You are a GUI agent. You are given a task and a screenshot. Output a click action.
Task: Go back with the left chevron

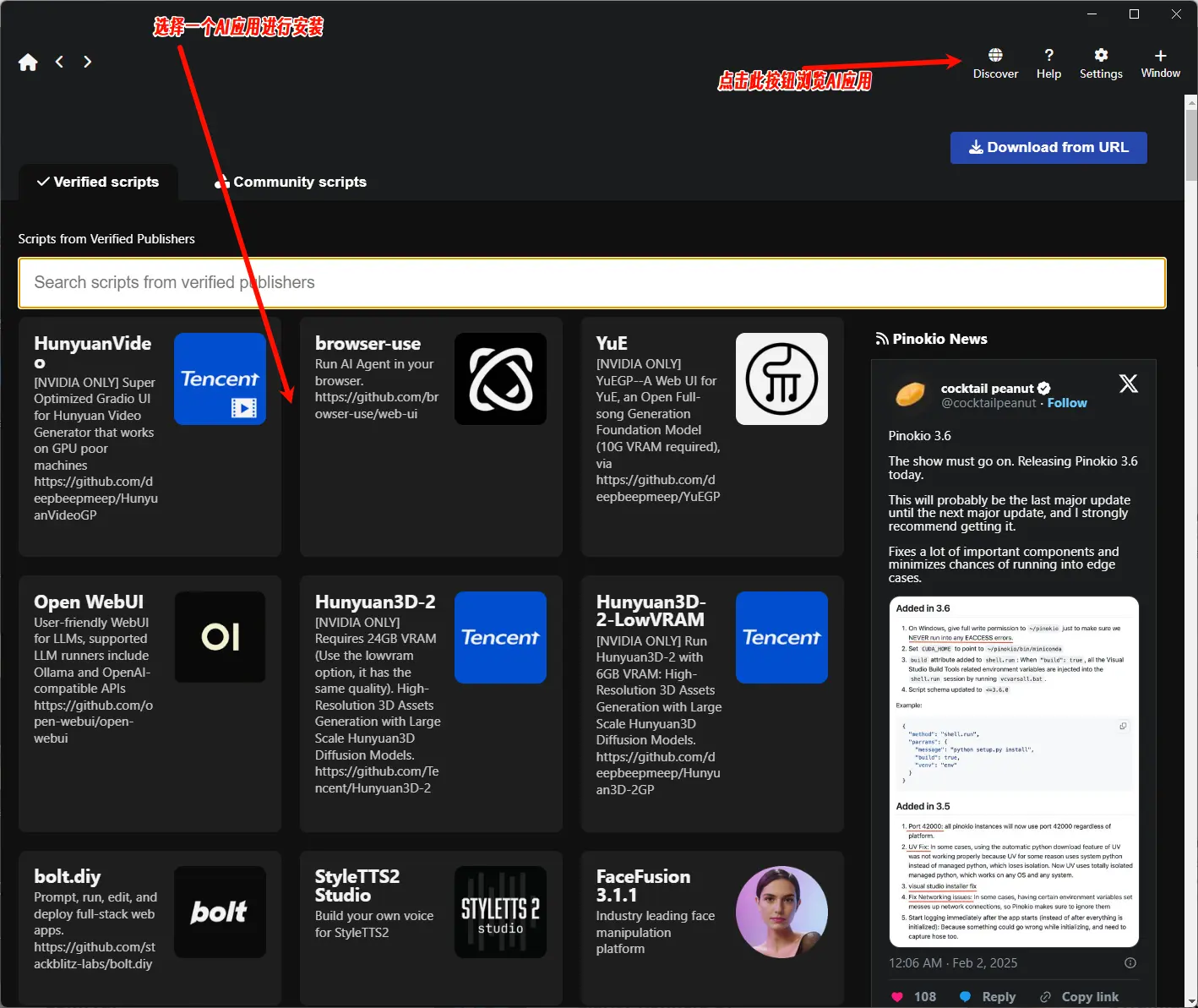coord(59,62)
